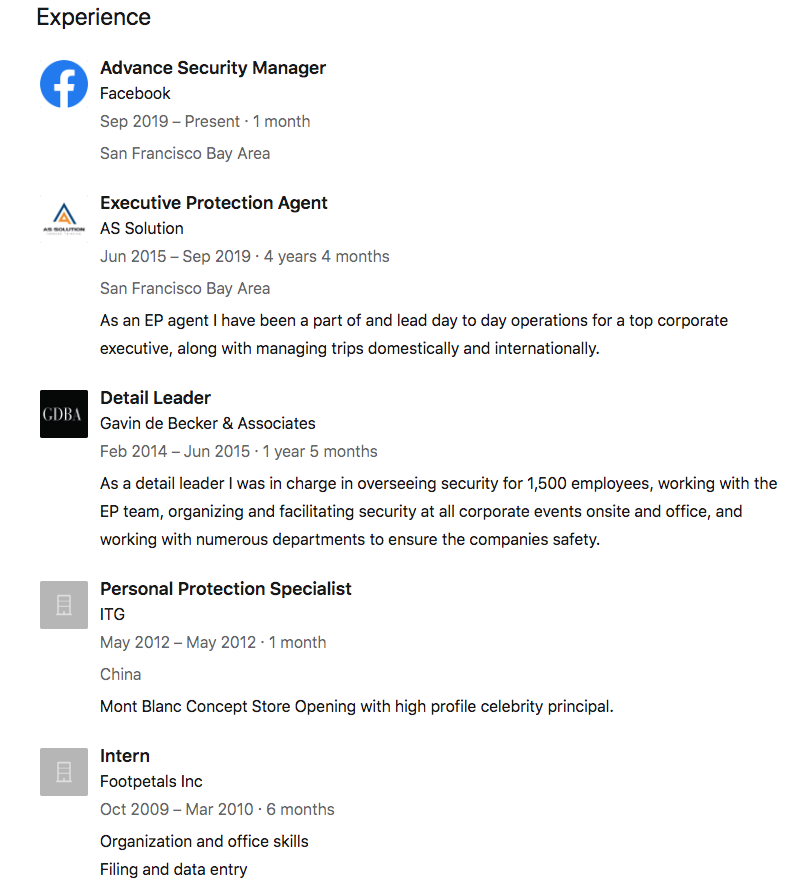Select the ITG company name
This screenshot has height=879, width=810.
coord(113,615)
